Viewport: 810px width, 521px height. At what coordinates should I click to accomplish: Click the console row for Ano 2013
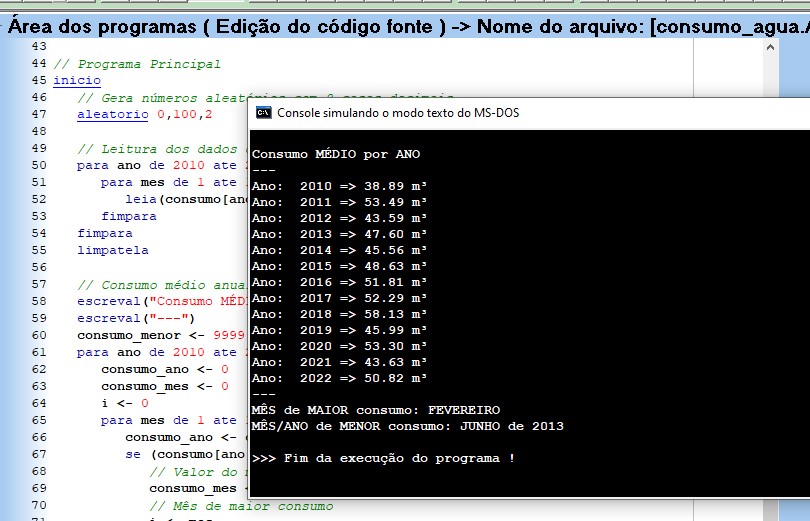(339, 234)
